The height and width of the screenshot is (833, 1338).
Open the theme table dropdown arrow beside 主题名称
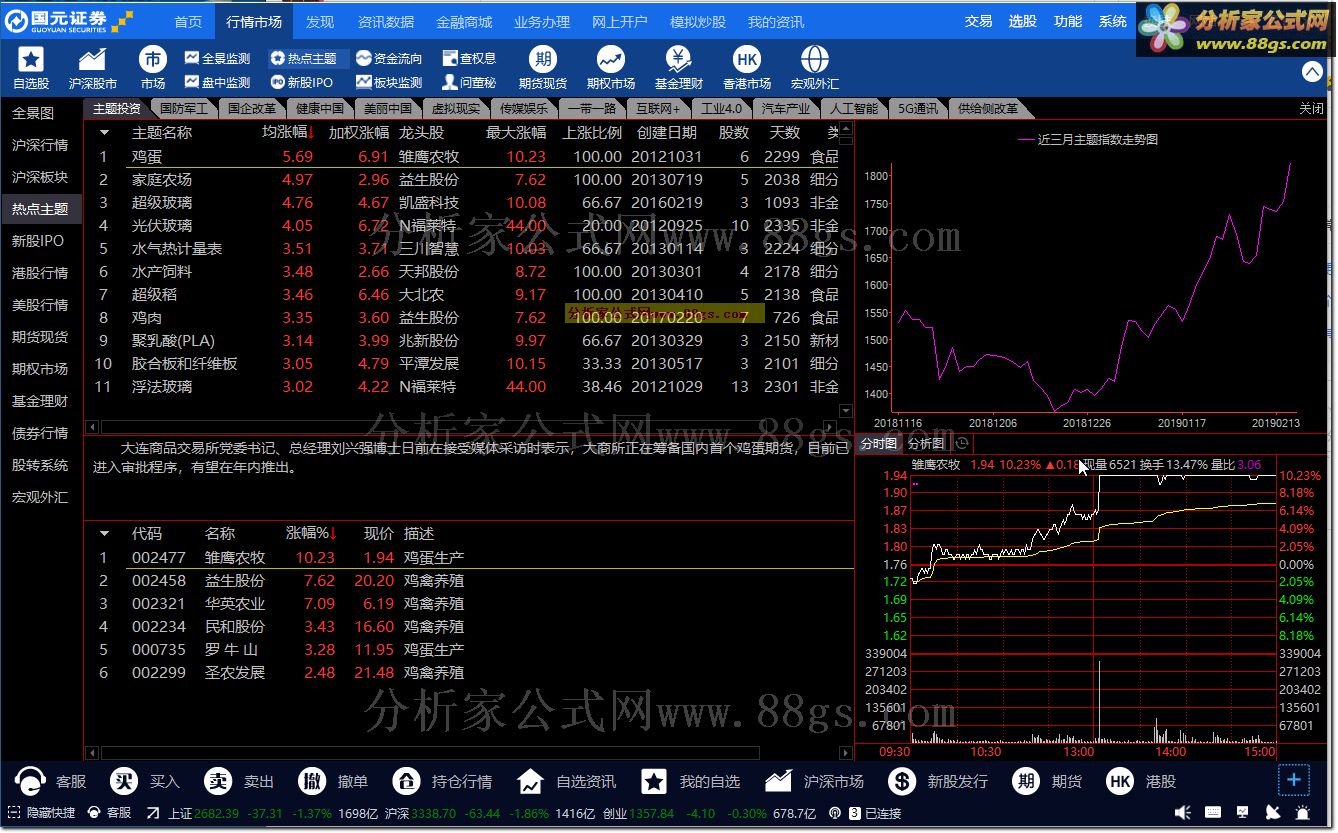[x=103, y=132]
